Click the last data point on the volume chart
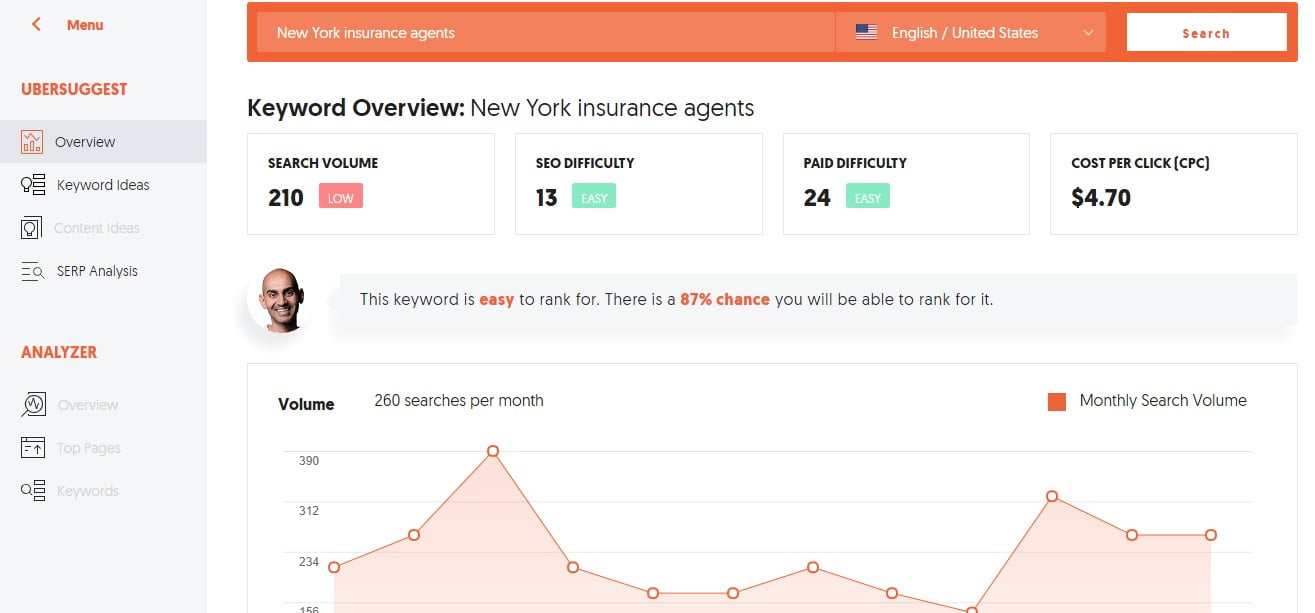 tap(1211, 535)
